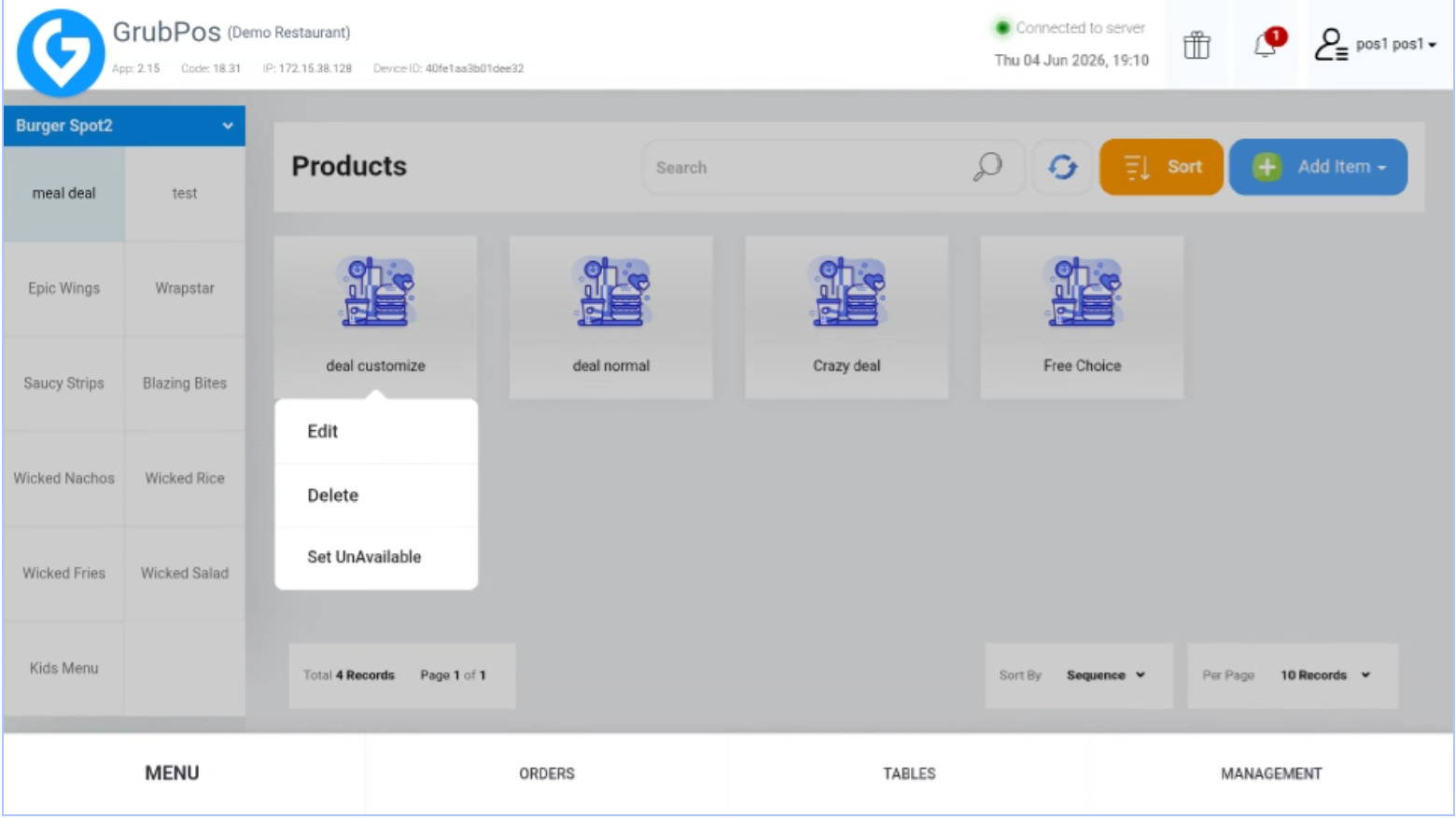Switch to the MANAGEMENT tab
Image resolution: width=1456 pixels, height=819 pixels.
pyautogui.click(x=1271, y=773)
